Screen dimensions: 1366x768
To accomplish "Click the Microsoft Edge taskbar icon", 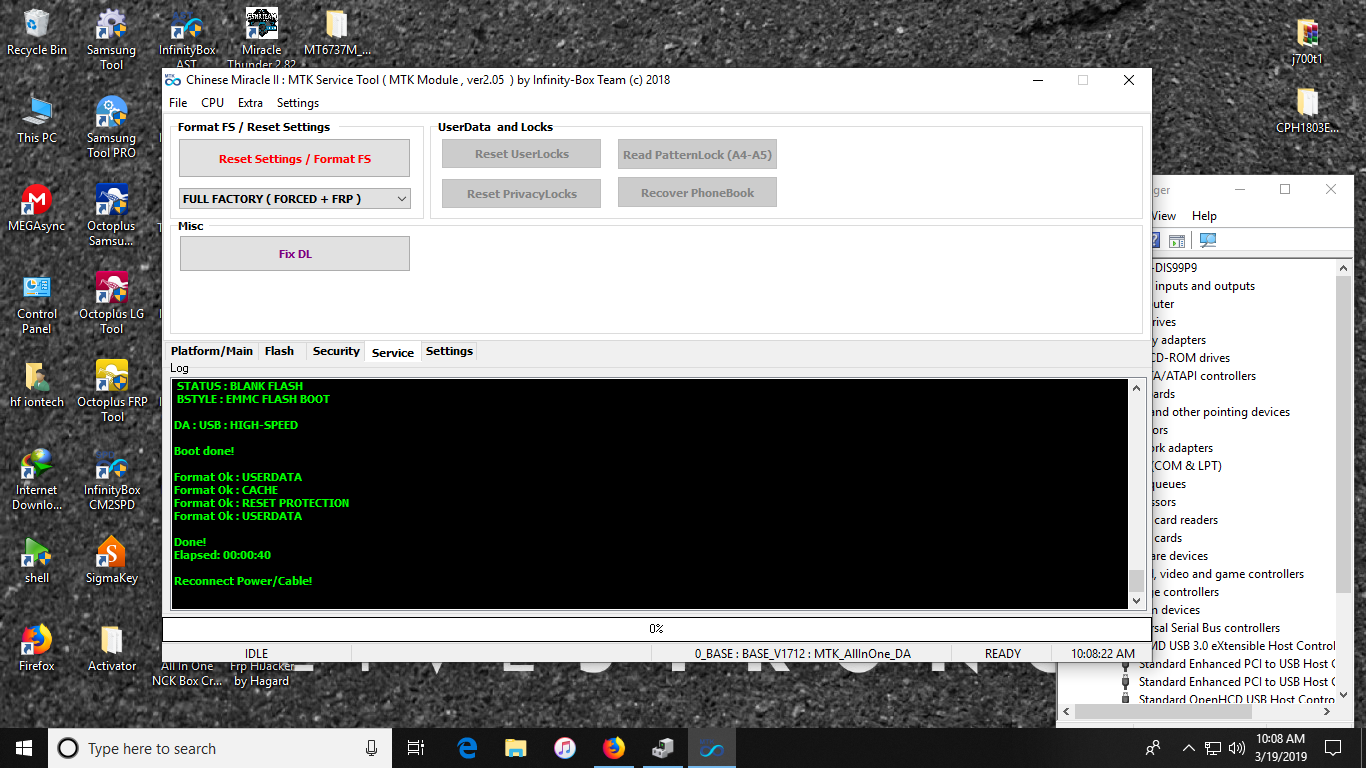I will click(x=467, y=748).
